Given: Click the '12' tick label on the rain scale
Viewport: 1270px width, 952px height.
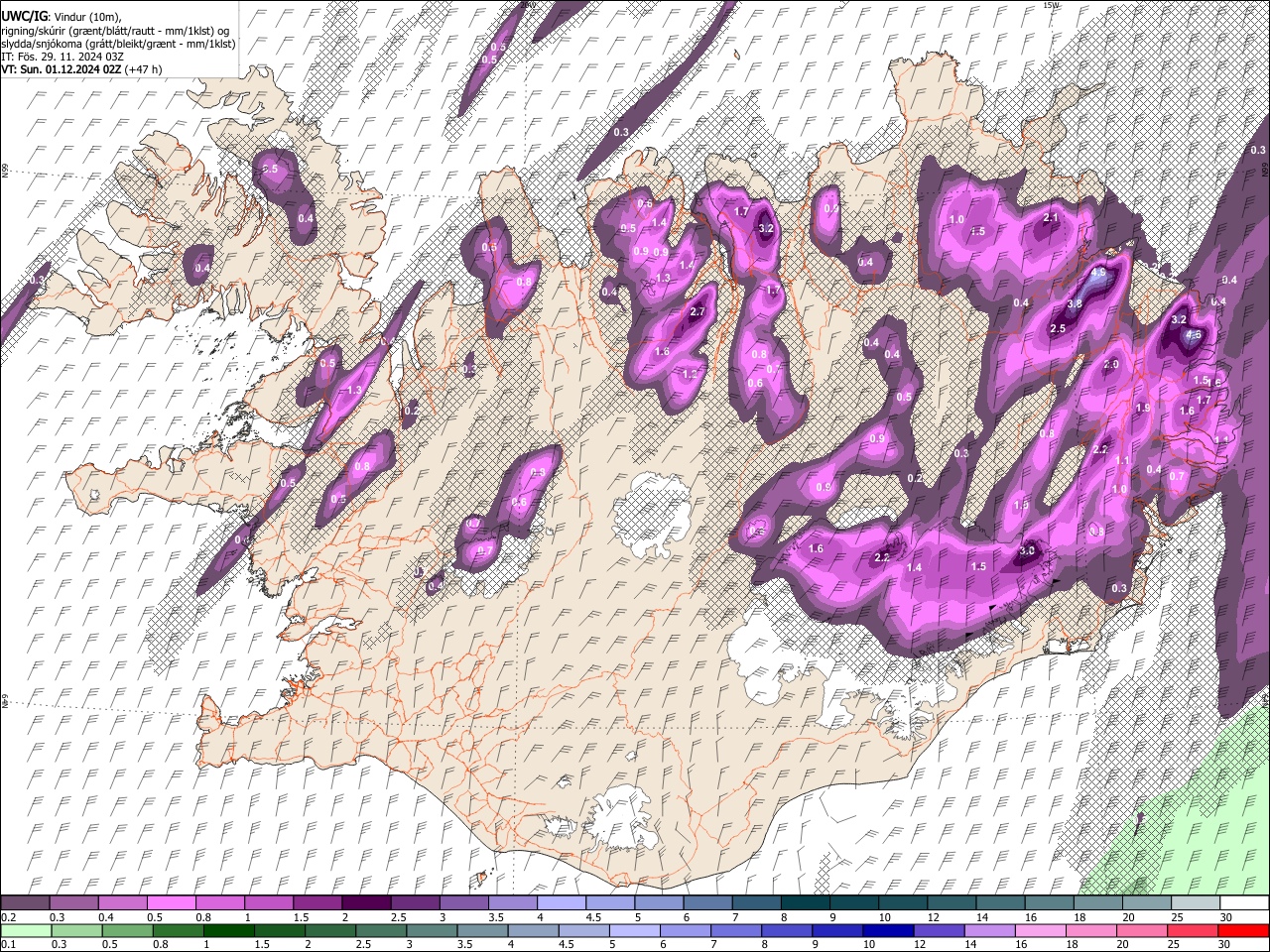Looking at the screenshot, I should (920, 944).
